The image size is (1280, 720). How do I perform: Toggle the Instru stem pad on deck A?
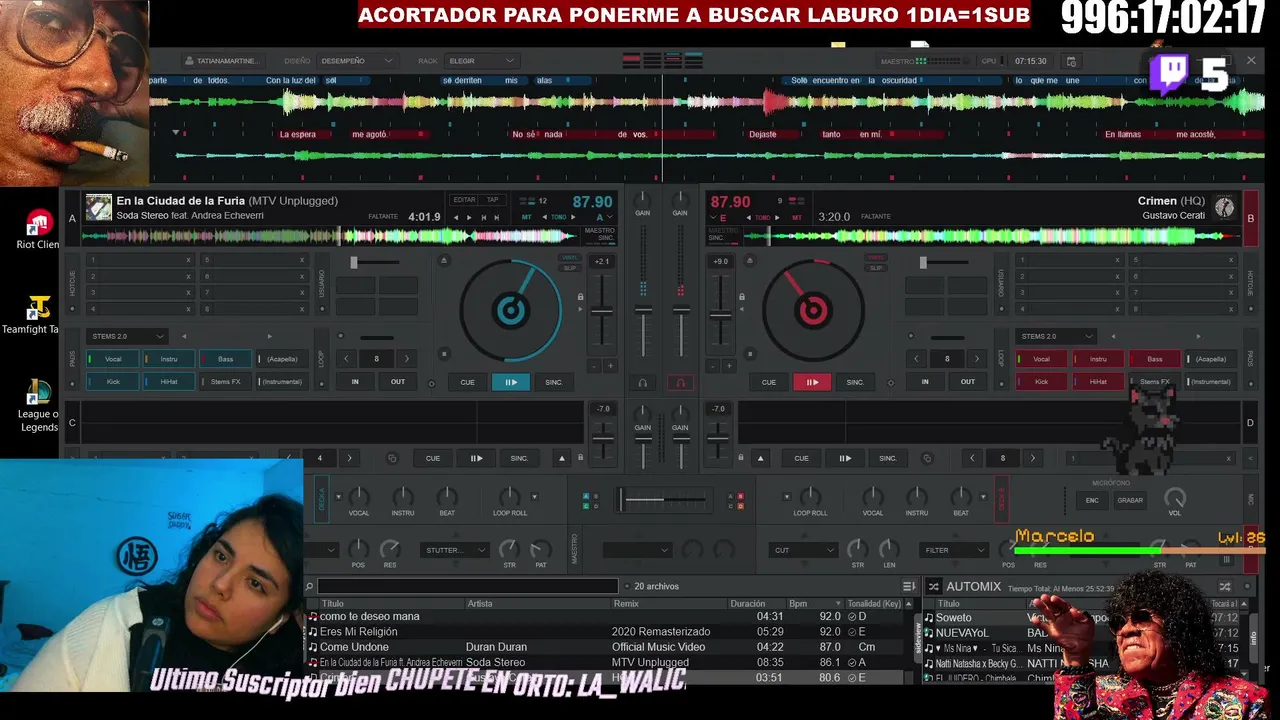169,359
